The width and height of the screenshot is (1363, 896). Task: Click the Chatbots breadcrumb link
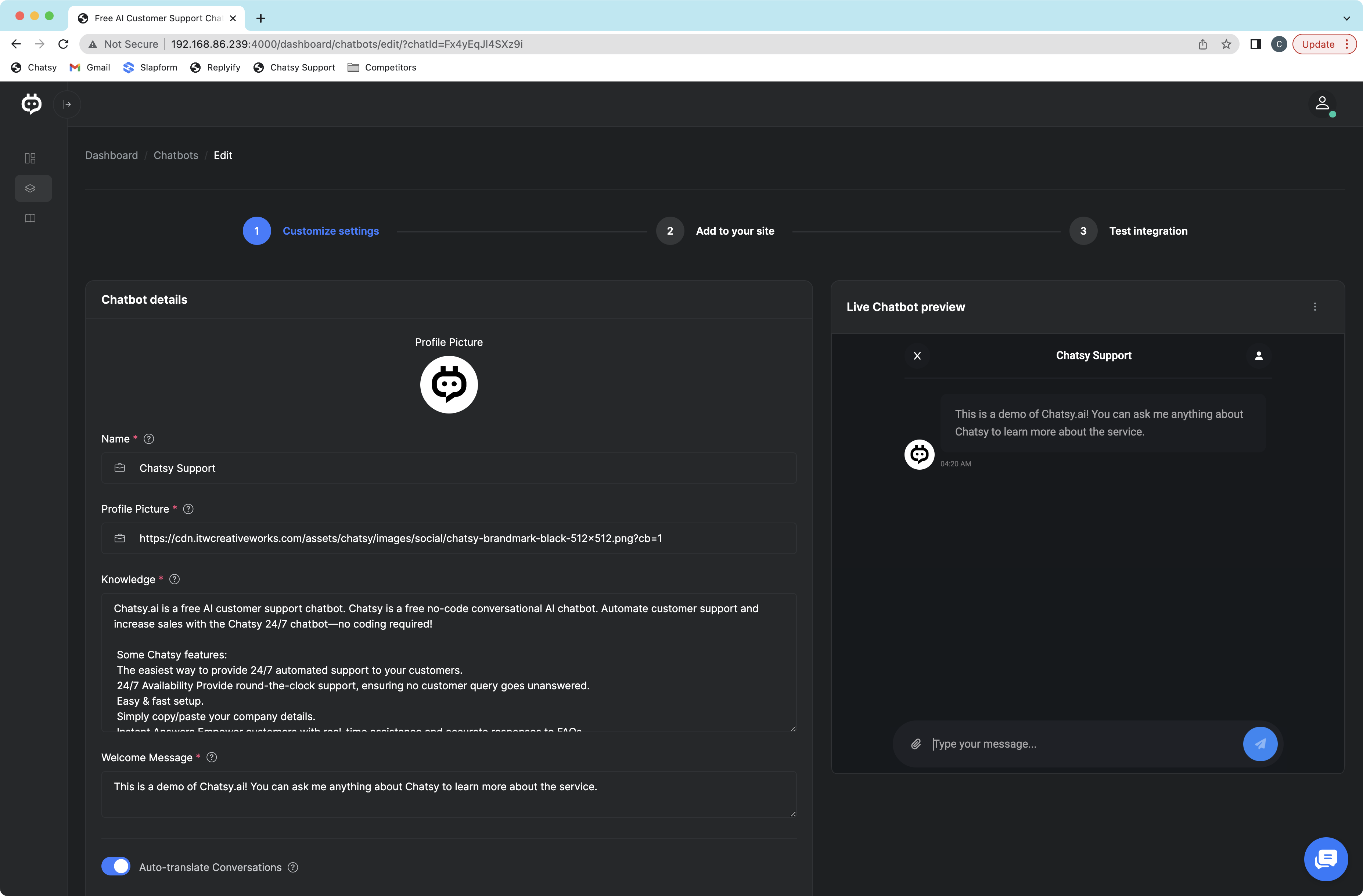point(176,155)
